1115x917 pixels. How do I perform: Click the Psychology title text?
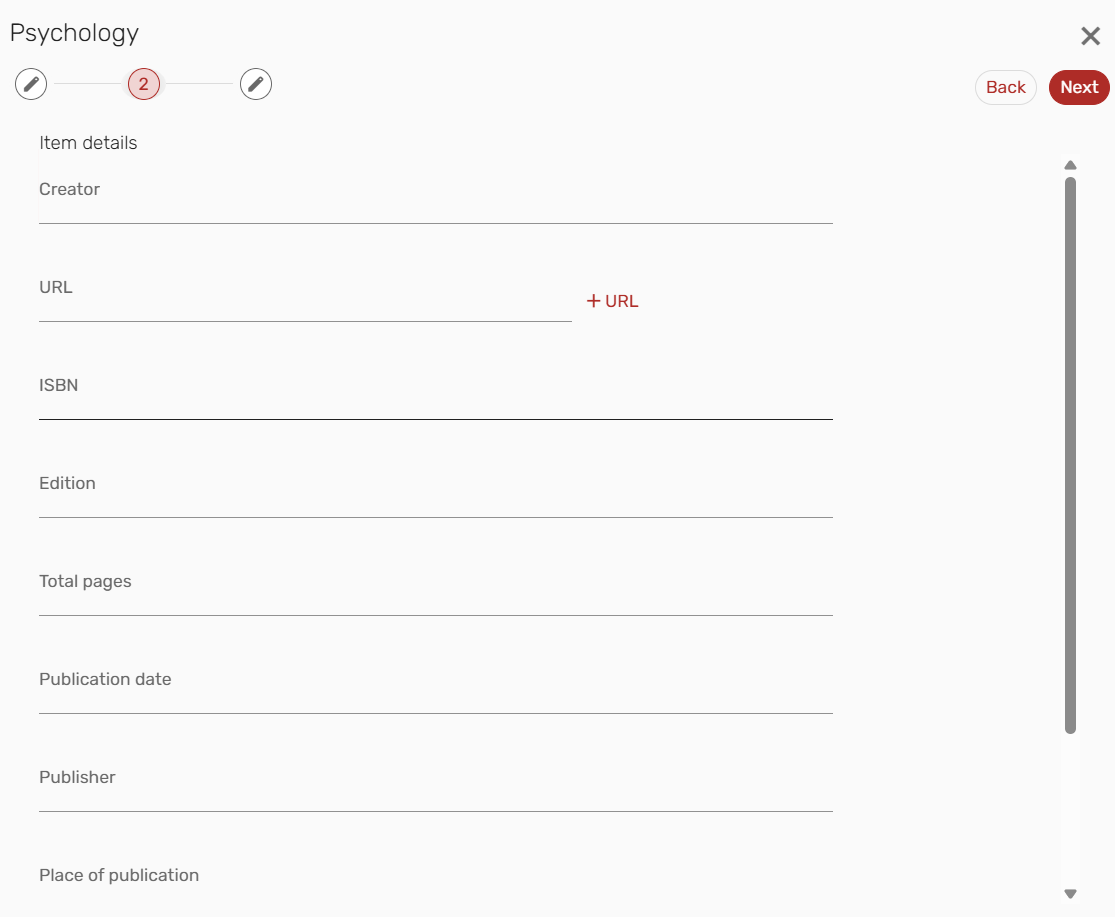pyautogui.click(x=74, y=33)
